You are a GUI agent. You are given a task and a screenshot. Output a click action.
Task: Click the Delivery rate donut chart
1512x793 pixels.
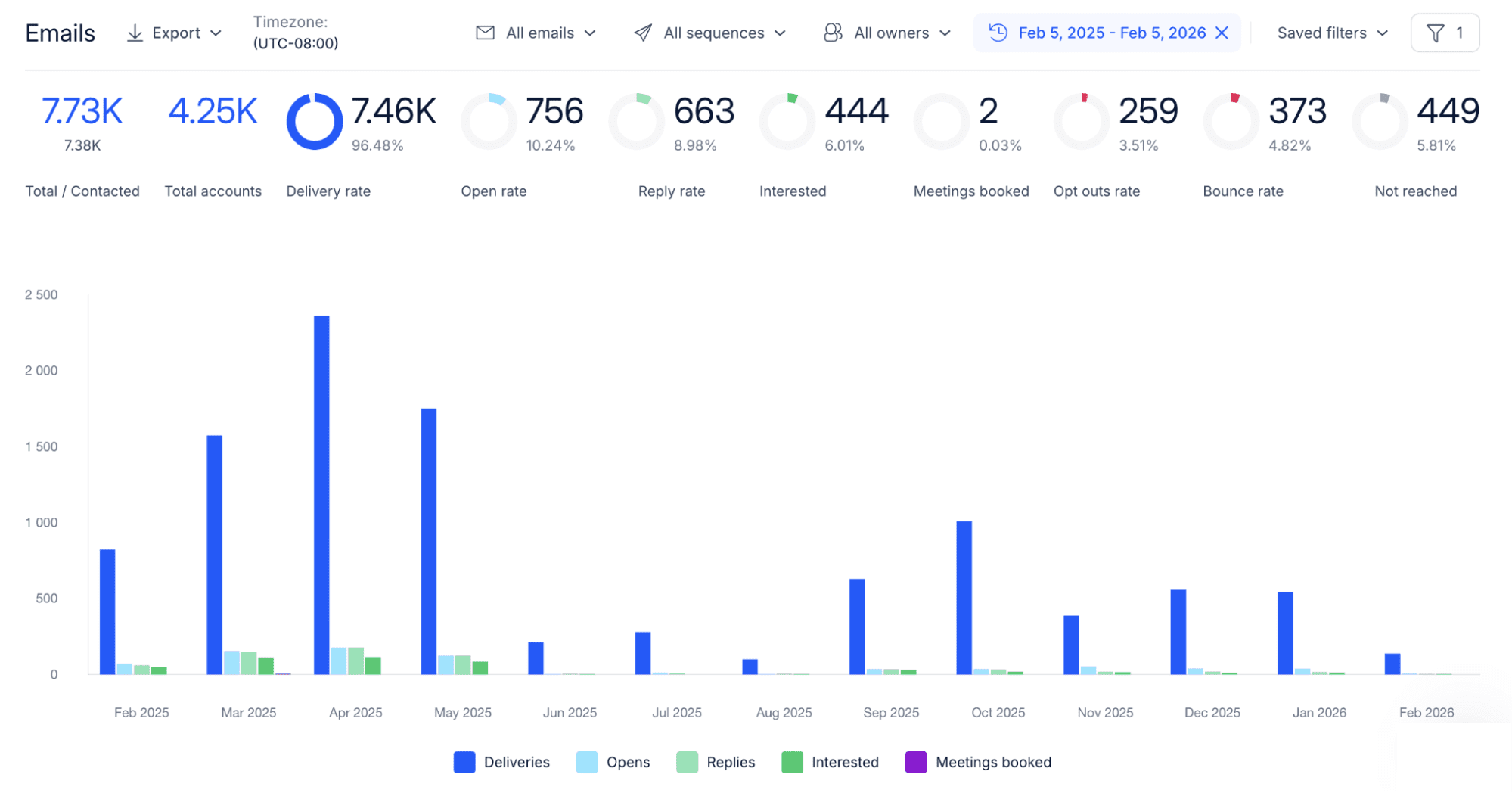pyautogui.click(x=314, y=121)
